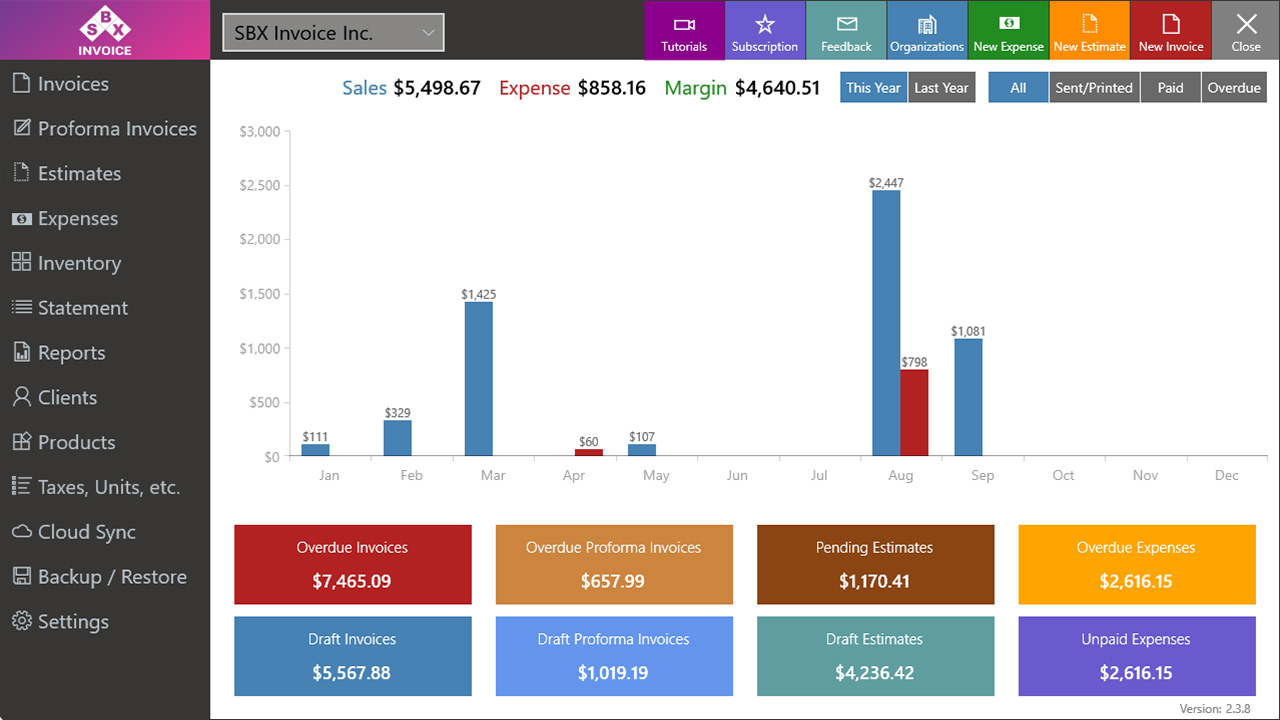The width and height of the screenshot is (1280, 720).
Task: Select the This Year filter
Action: click(x=874, y=87)
